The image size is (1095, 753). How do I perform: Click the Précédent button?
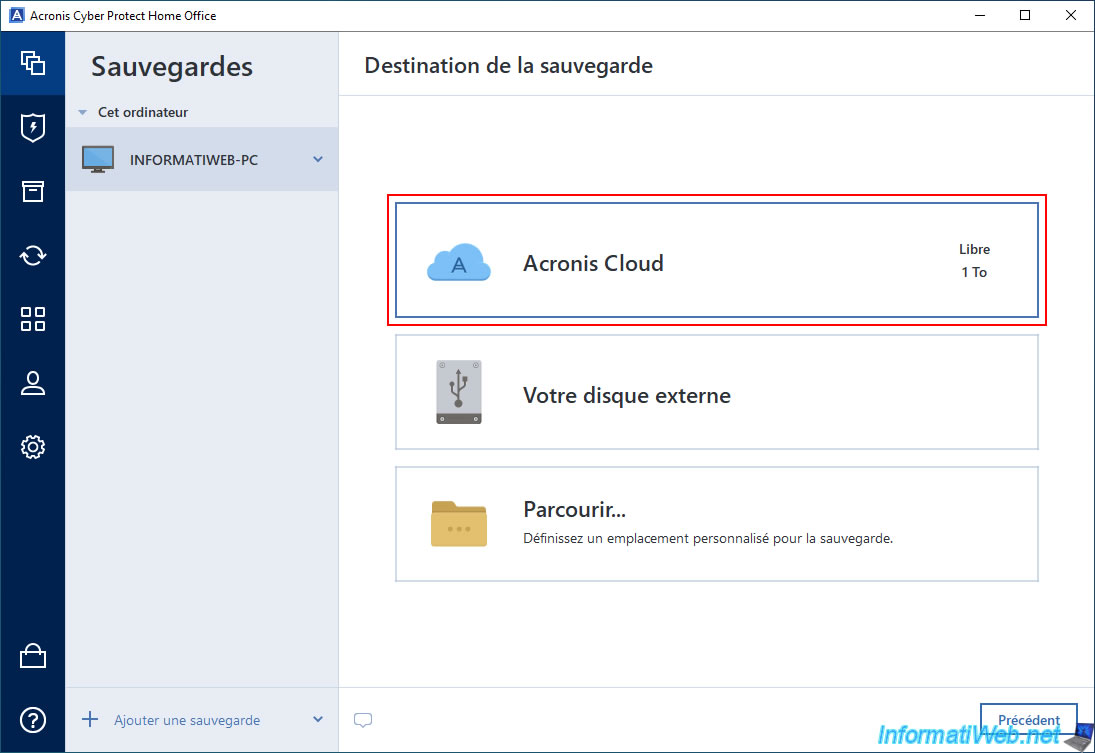(1029, 719)
